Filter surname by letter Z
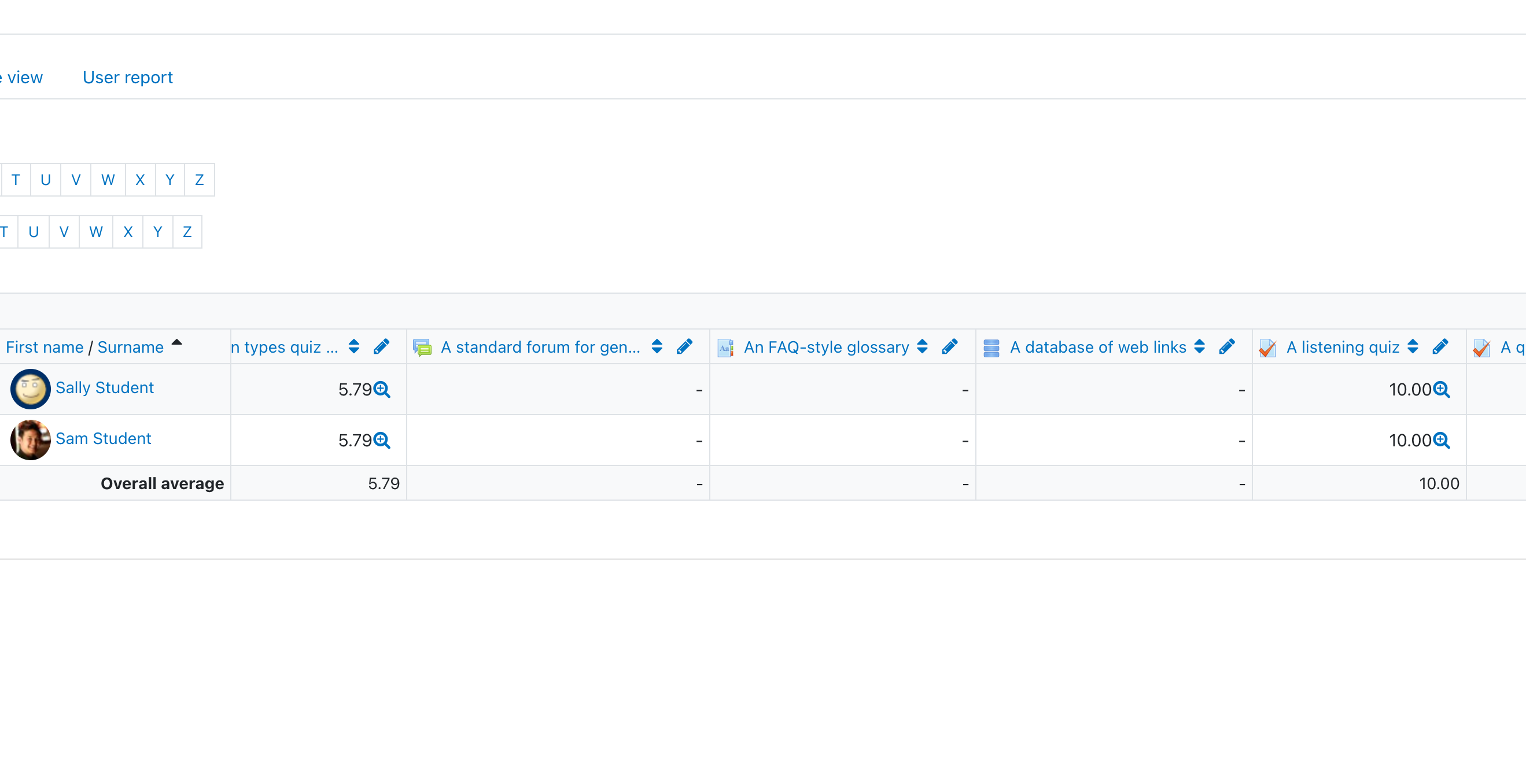 [187, 232]
